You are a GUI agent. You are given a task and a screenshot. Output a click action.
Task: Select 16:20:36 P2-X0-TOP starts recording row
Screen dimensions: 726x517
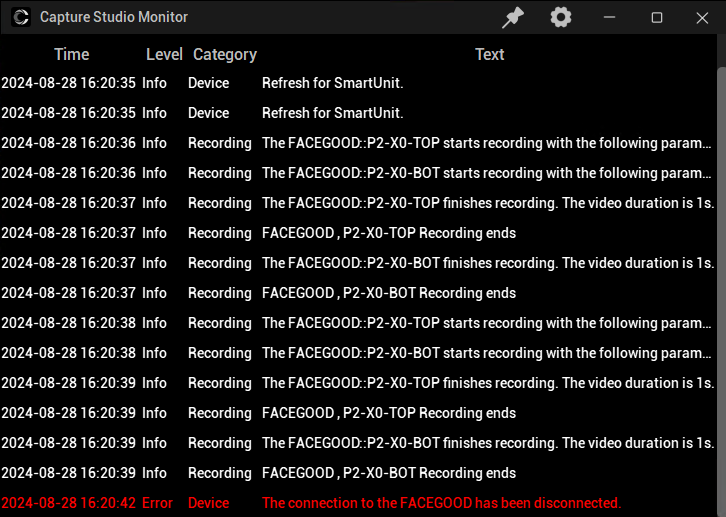pos(358,143)
